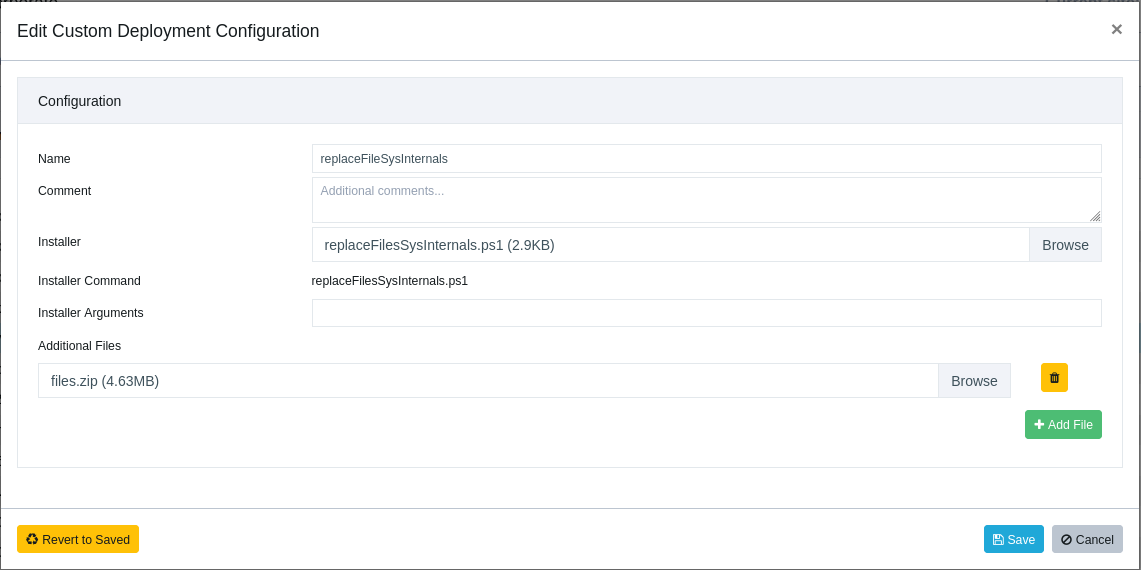
Task: Revert to Saved configuration
Action: [x=78, y=539]
